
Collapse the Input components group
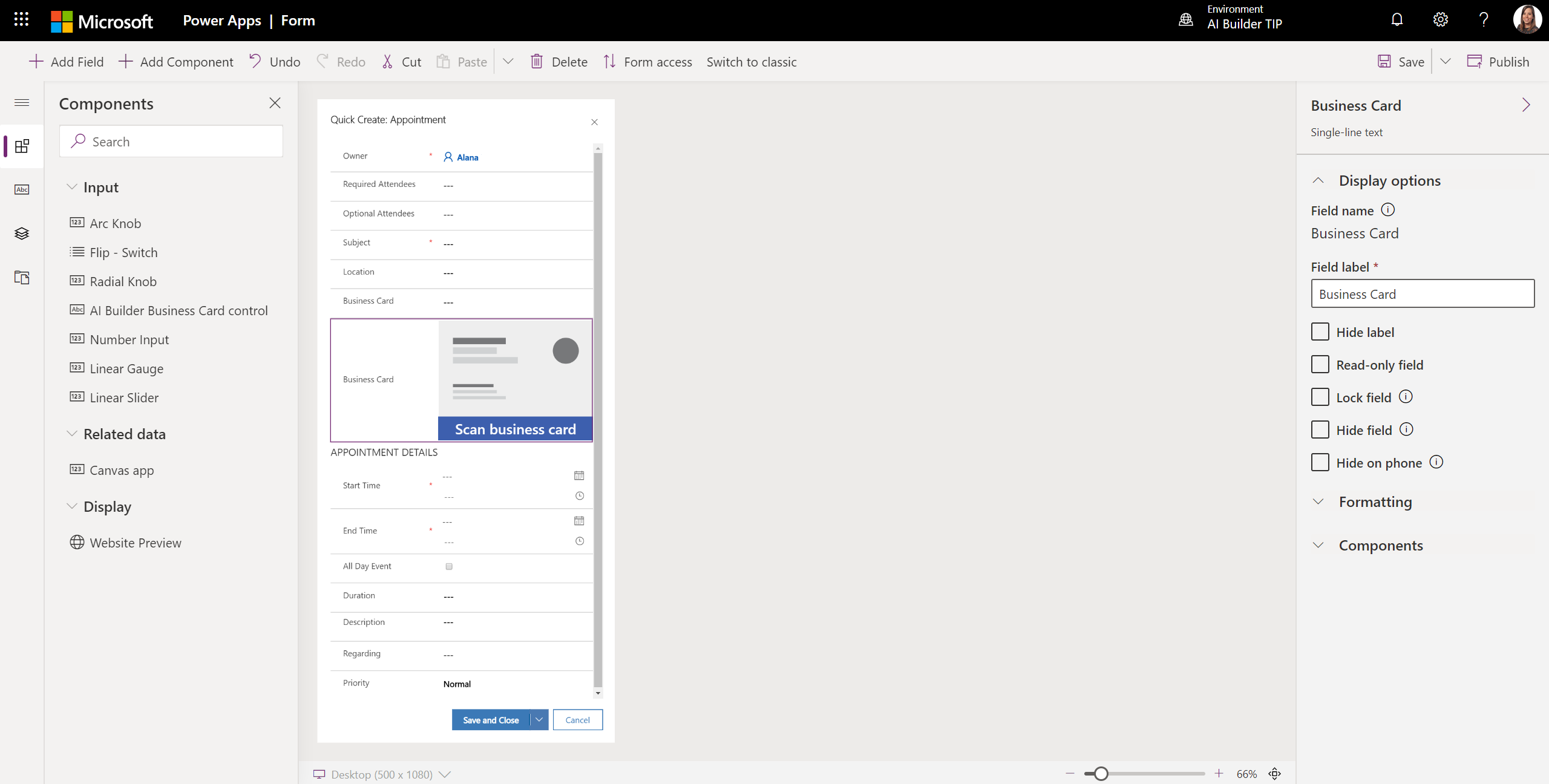72,187
